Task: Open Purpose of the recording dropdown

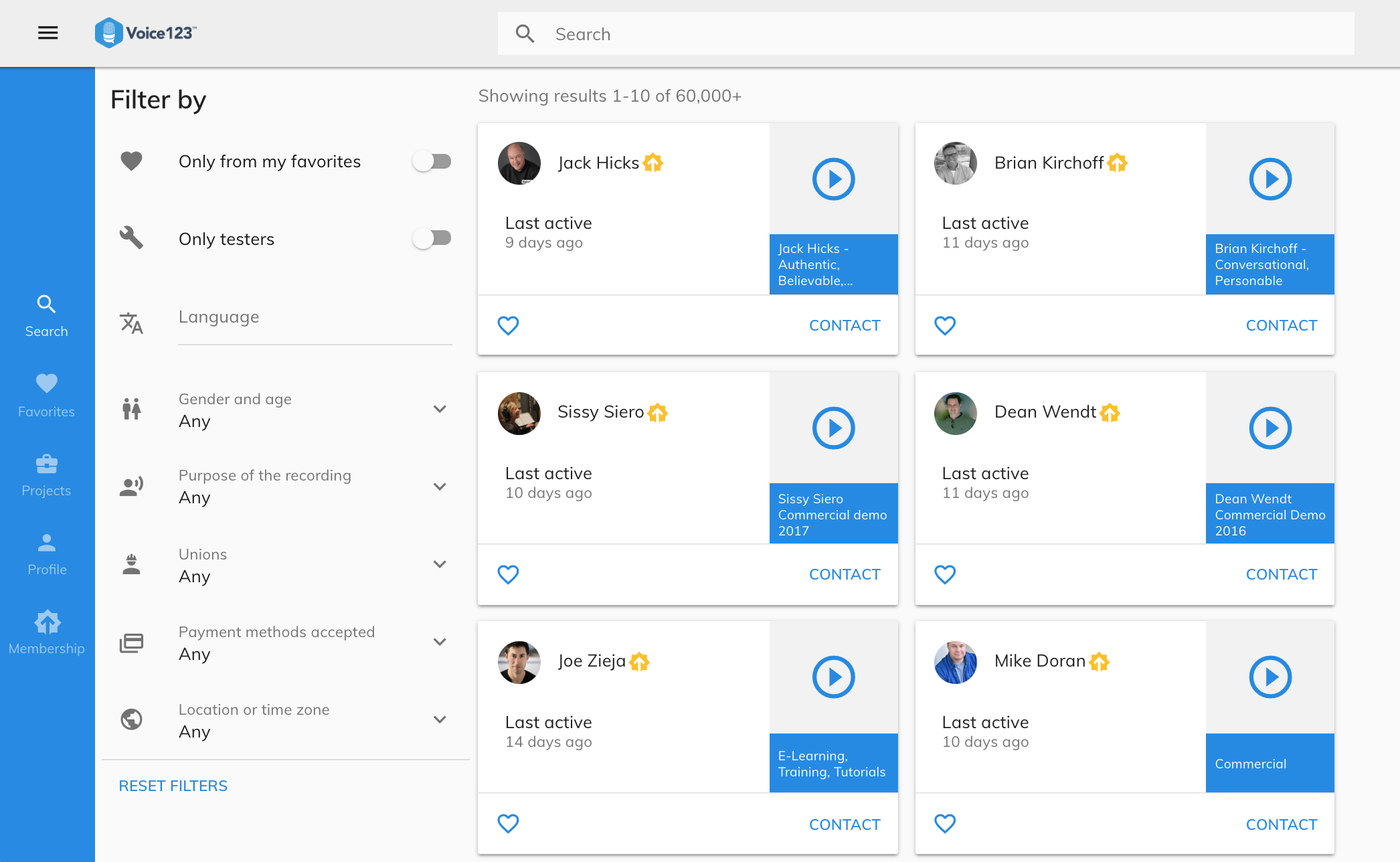Action: pyautogui.click(x=440, y=487)
